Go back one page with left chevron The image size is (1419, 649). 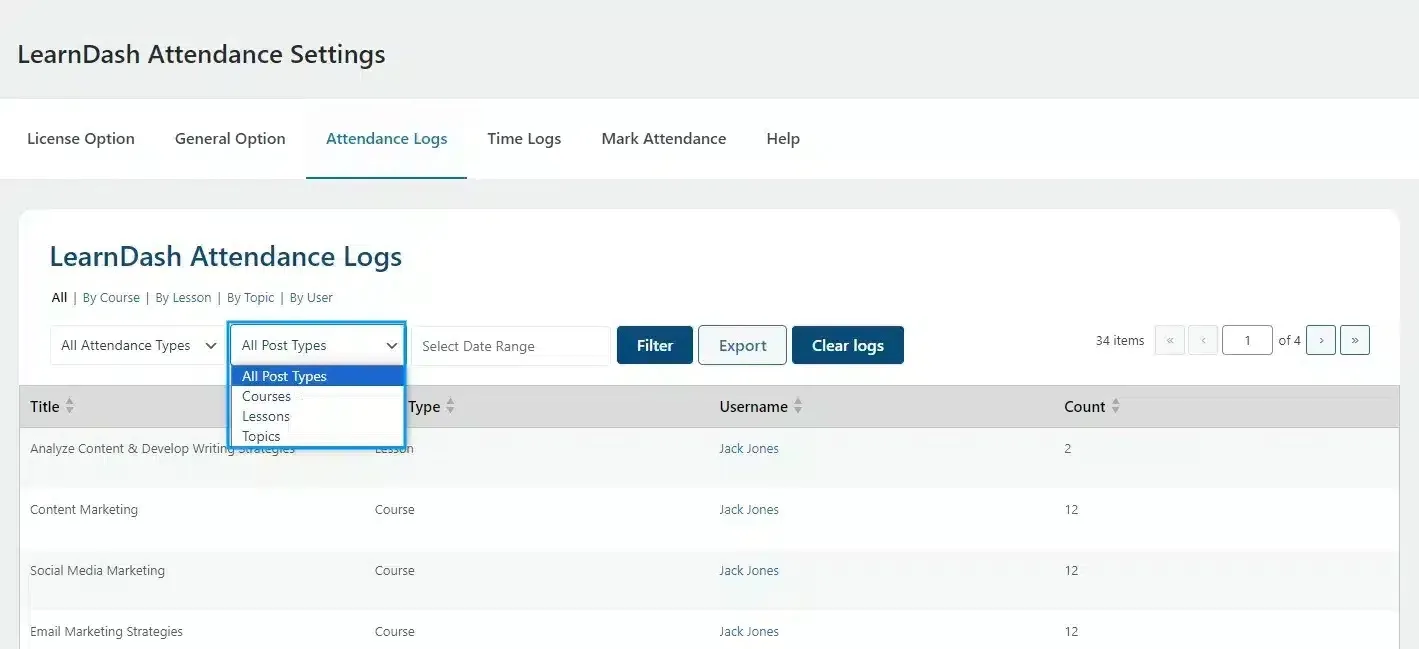pos(1203,340)
